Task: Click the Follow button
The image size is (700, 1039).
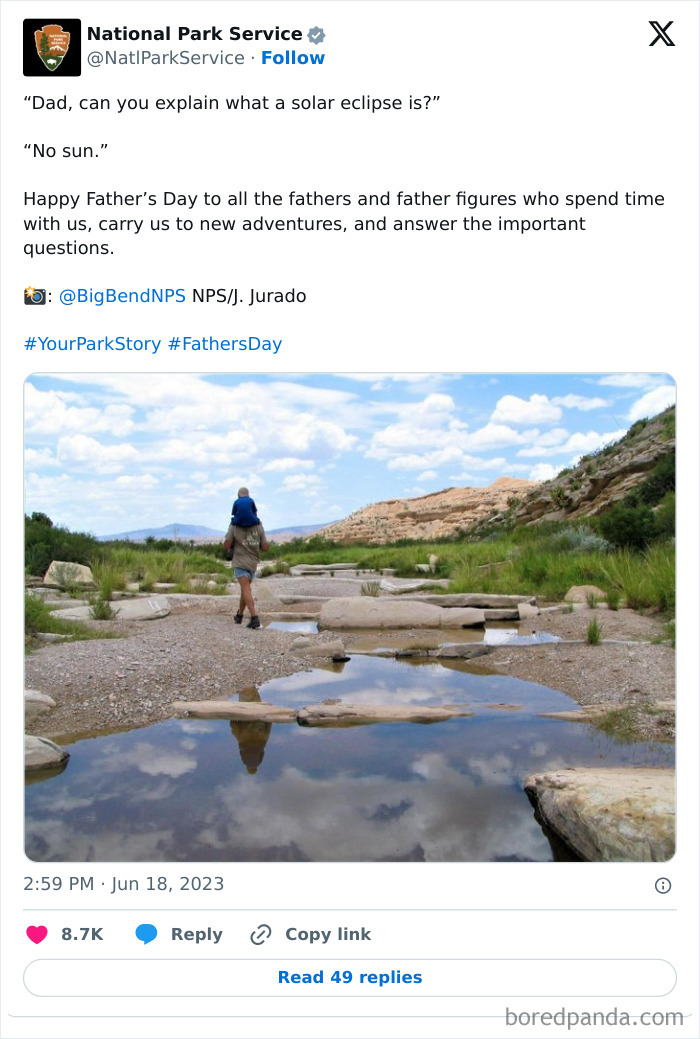Action: [x=293, y=58]
